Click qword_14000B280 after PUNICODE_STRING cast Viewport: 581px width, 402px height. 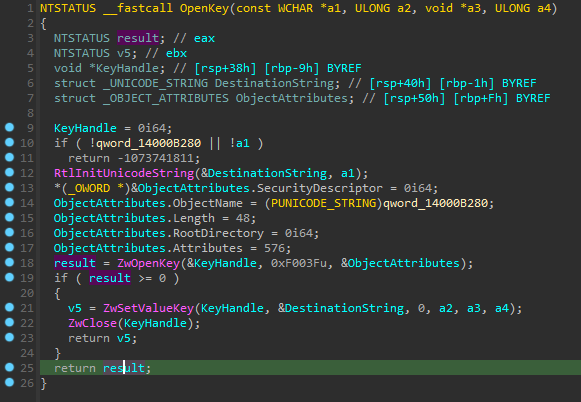click(435, 203)
